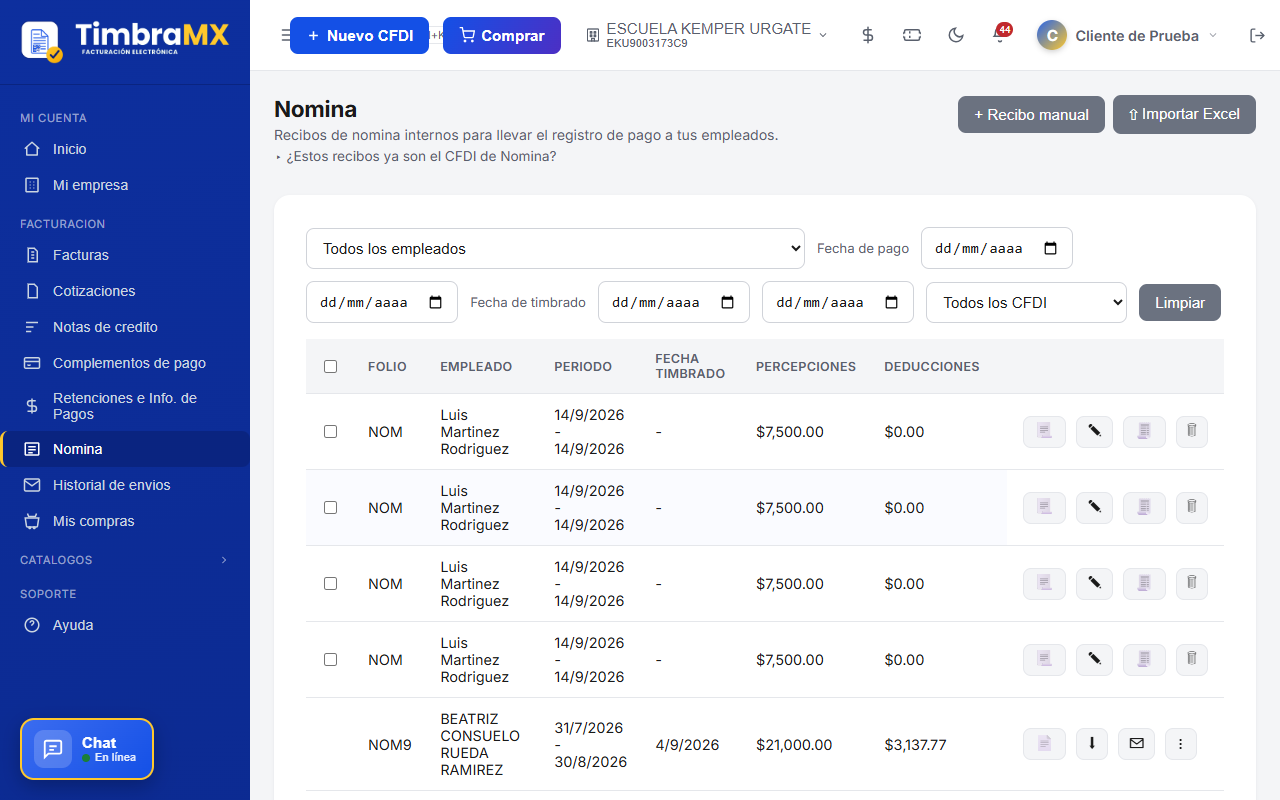The height and width of the screenshot is (800, 1280).
Task: Select Nomina in the sidebar
Action: coord(125,449)
